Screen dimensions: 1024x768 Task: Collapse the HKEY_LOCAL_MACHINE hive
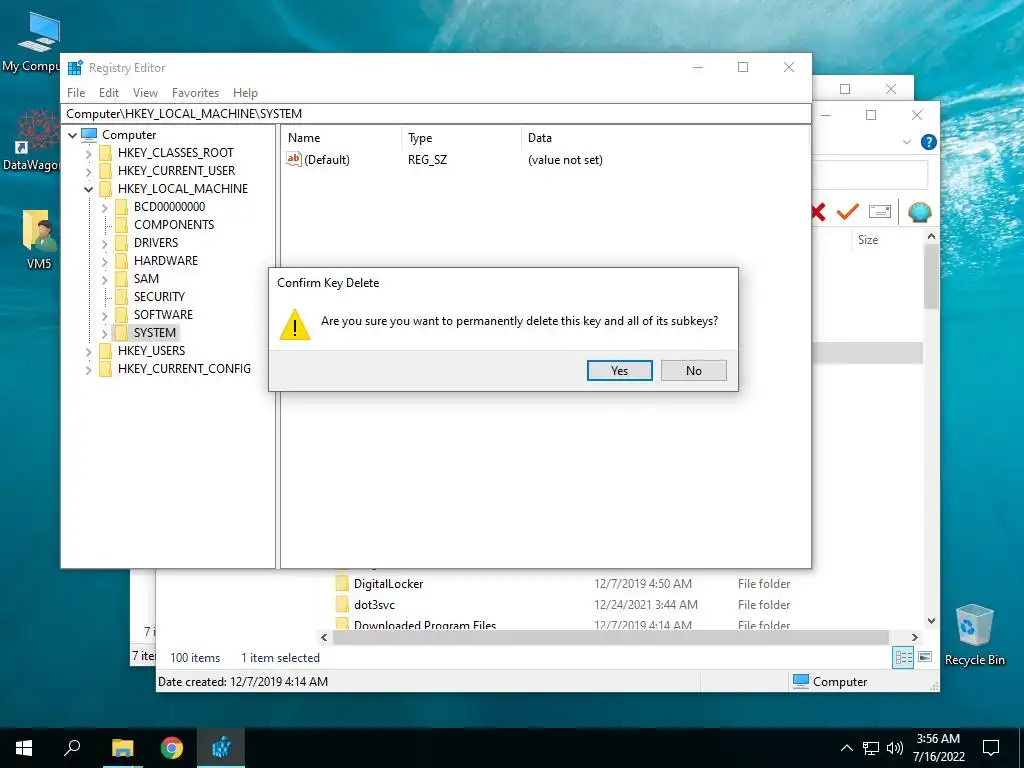click(89, 189)
